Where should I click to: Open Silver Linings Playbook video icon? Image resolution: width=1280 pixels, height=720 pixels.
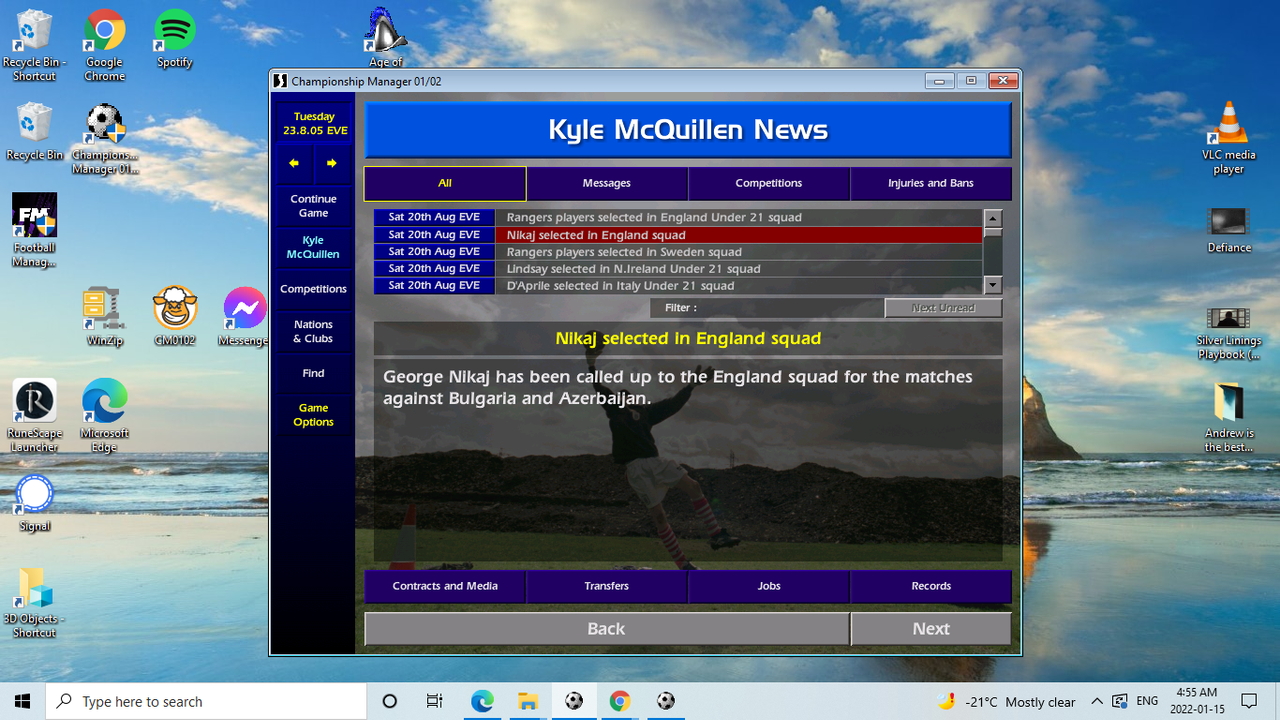tap(1229, 332)
